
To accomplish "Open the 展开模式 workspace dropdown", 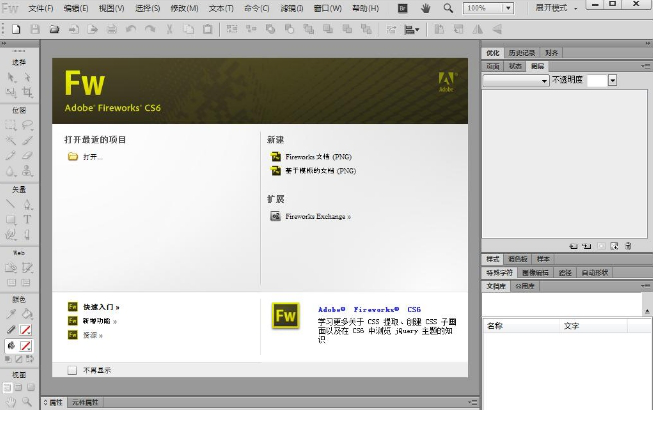I will 556,8.
